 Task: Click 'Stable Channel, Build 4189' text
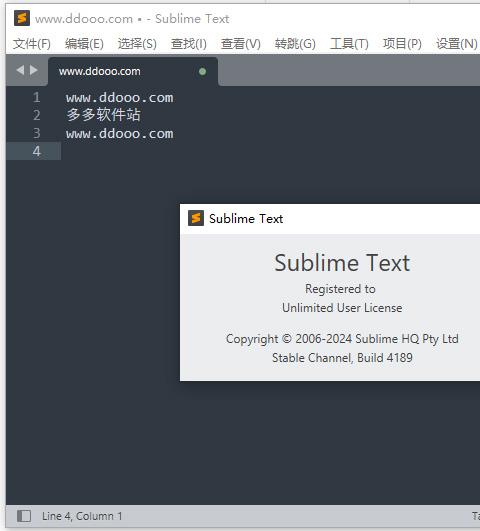click(x=342, y=358)
